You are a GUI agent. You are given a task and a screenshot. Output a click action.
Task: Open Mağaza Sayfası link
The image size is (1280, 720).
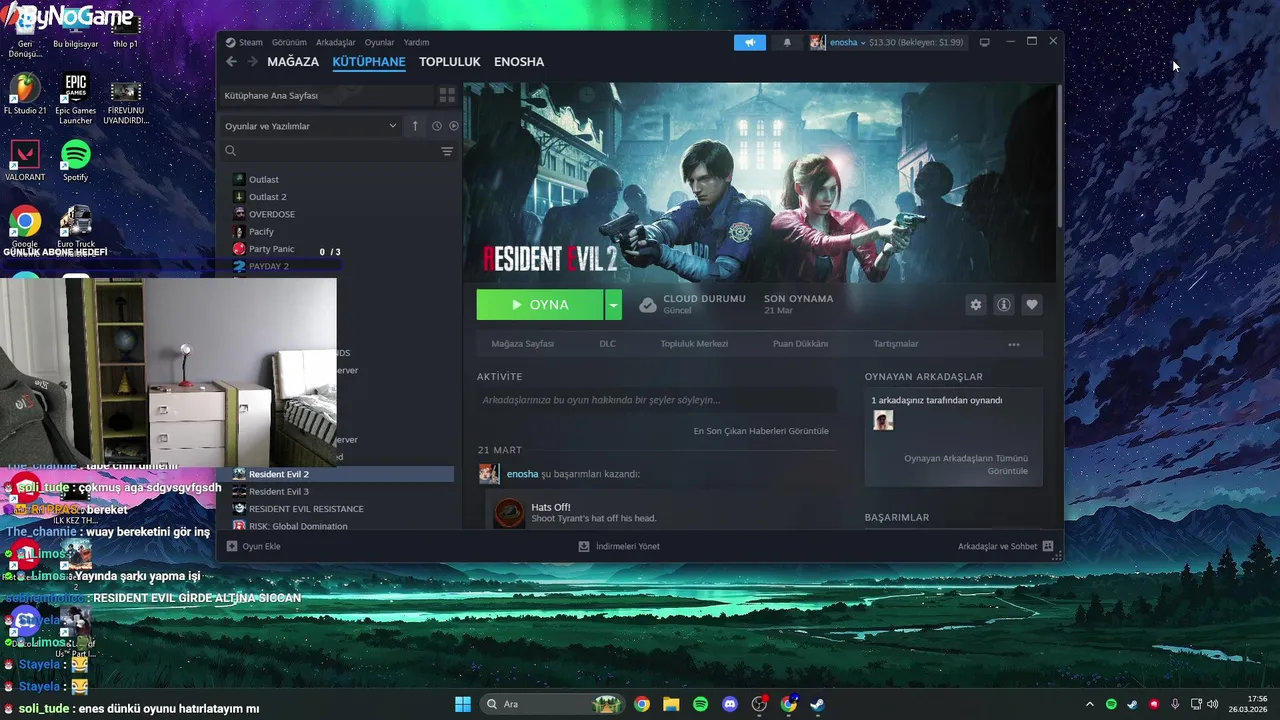(x=522, y=344)
